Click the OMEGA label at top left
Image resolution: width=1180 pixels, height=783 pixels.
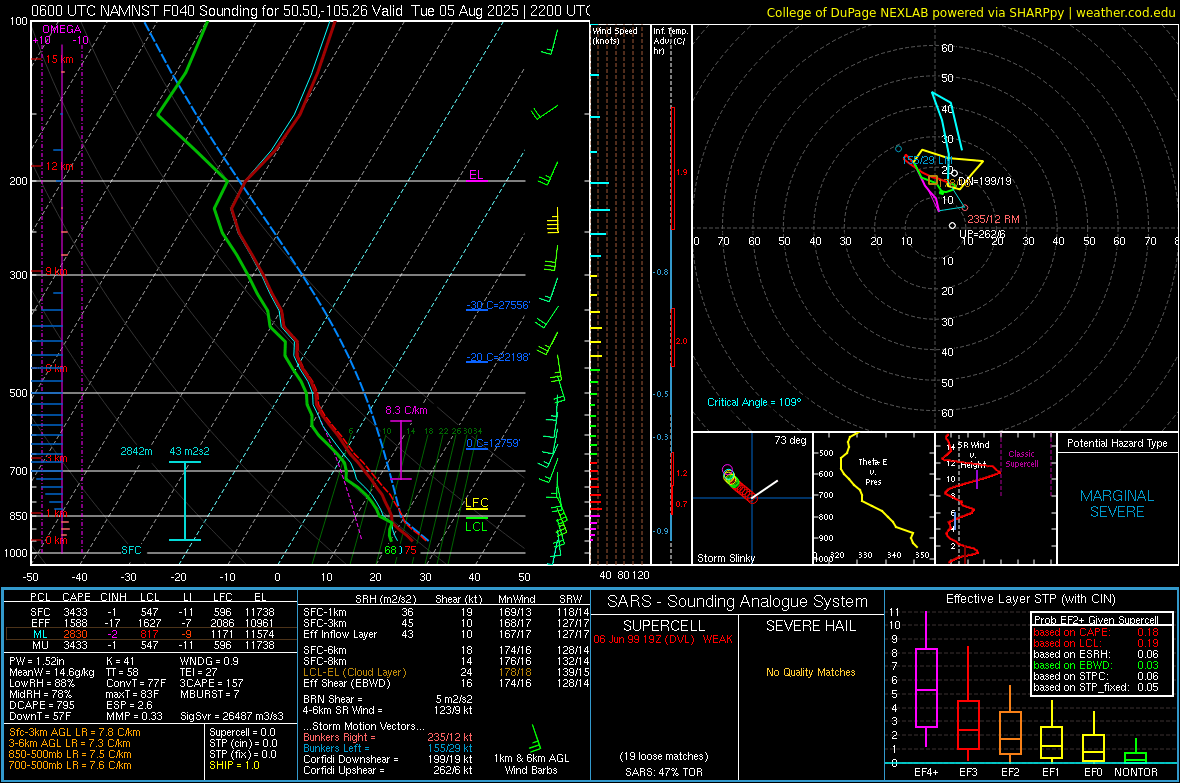62,29
